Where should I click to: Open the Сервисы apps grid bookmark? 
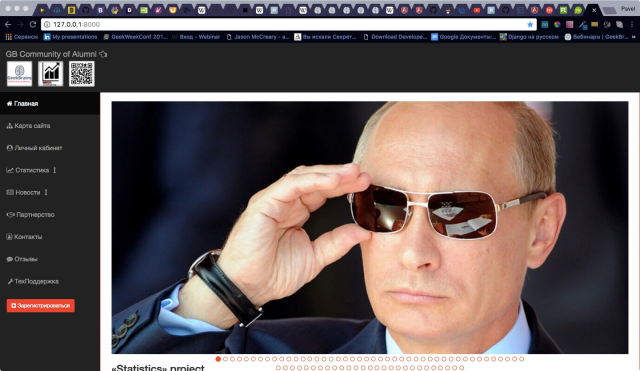[22, 37]
